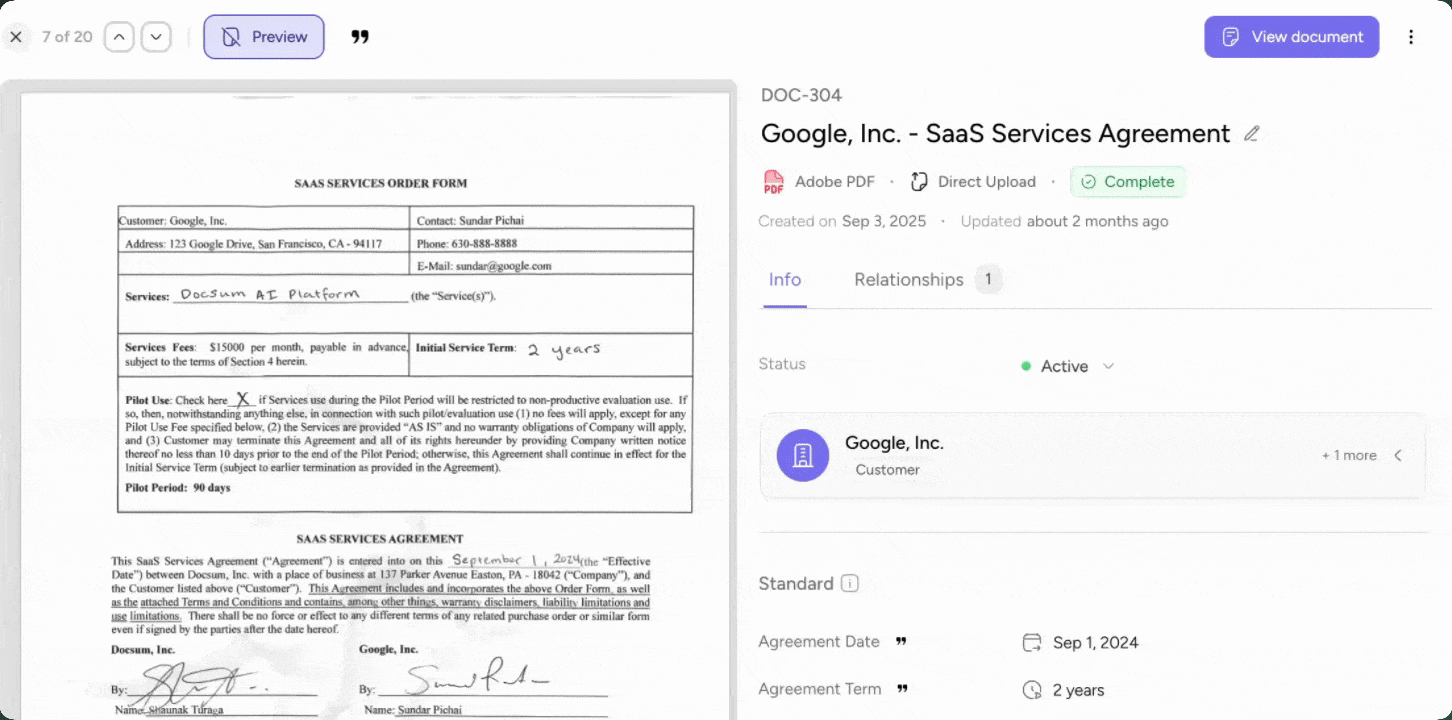Click the Direct Upload source icon
This screenshot has height=720, width=1452.
919,182
